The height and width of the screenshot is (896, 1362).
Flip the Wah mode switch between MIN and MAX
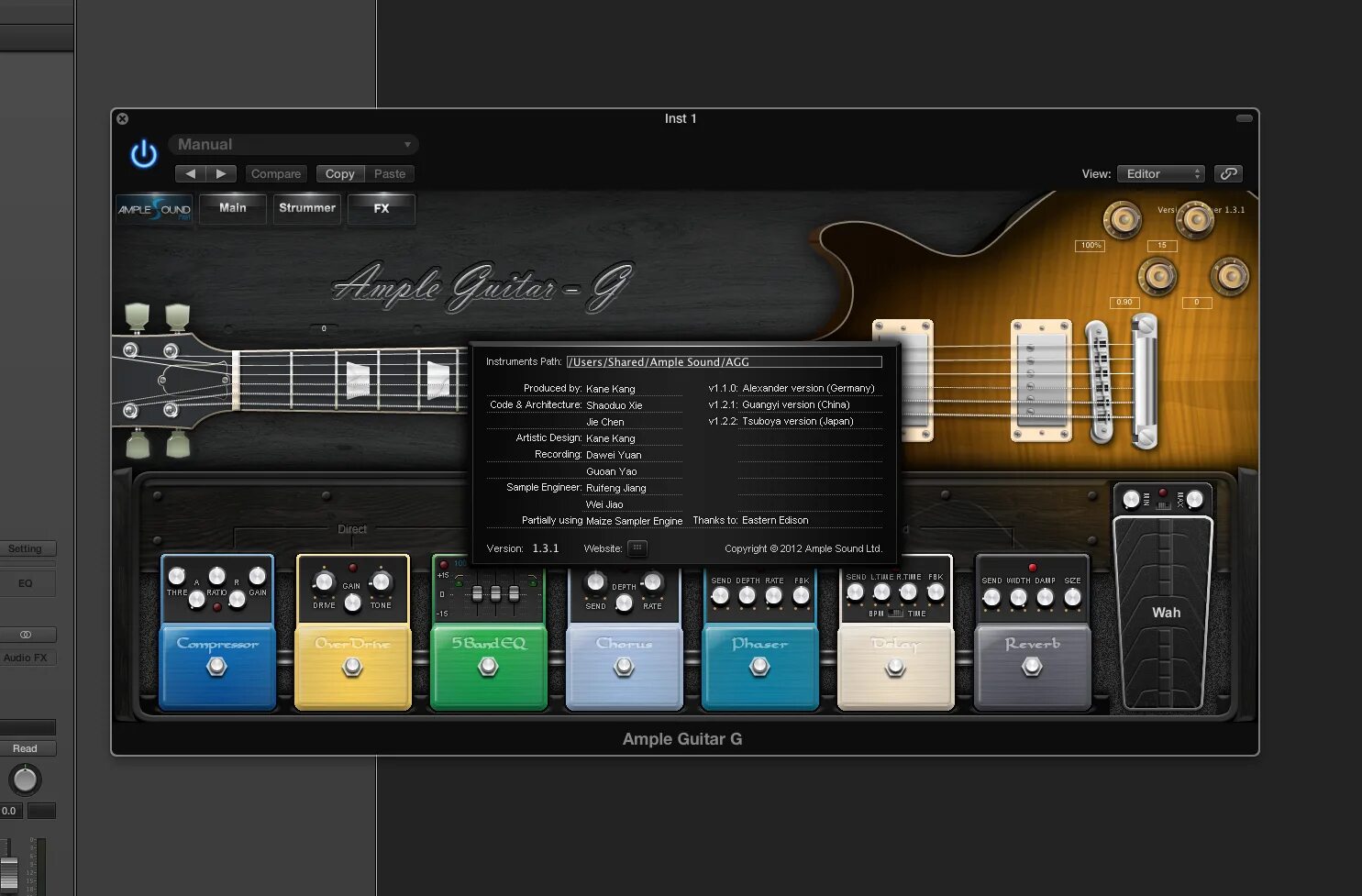[x=1163, y=504]
